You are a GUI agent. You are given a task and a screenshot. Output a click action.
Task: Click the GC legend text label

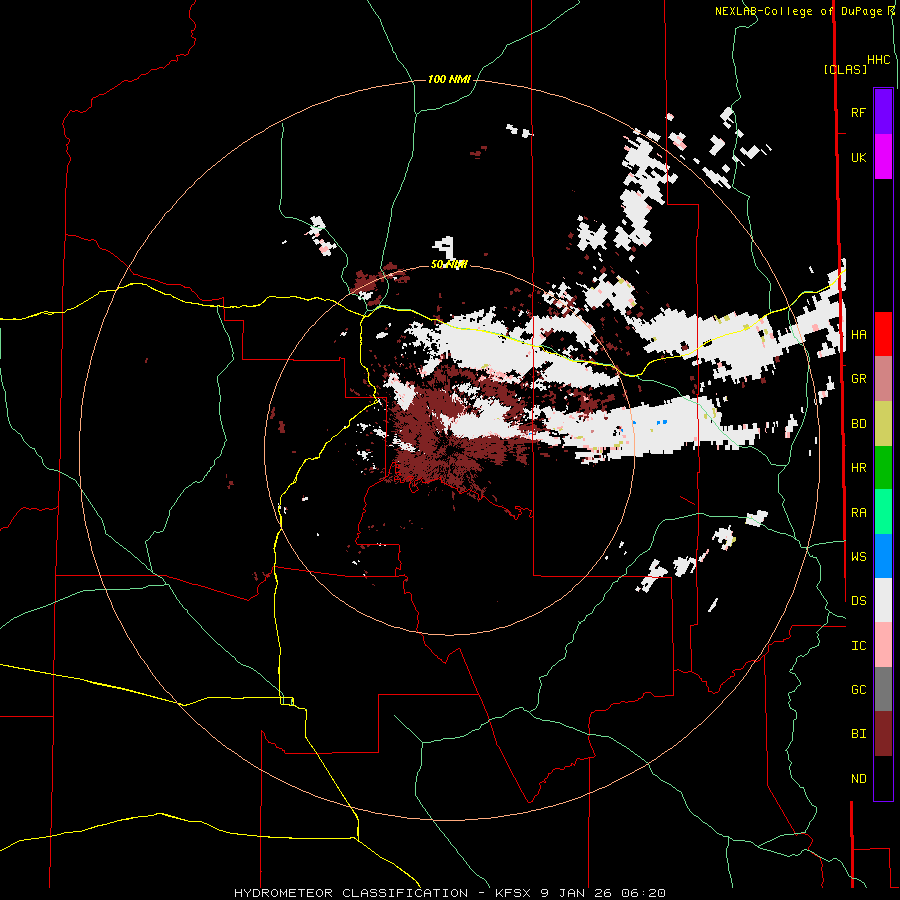tap(858, 690)
